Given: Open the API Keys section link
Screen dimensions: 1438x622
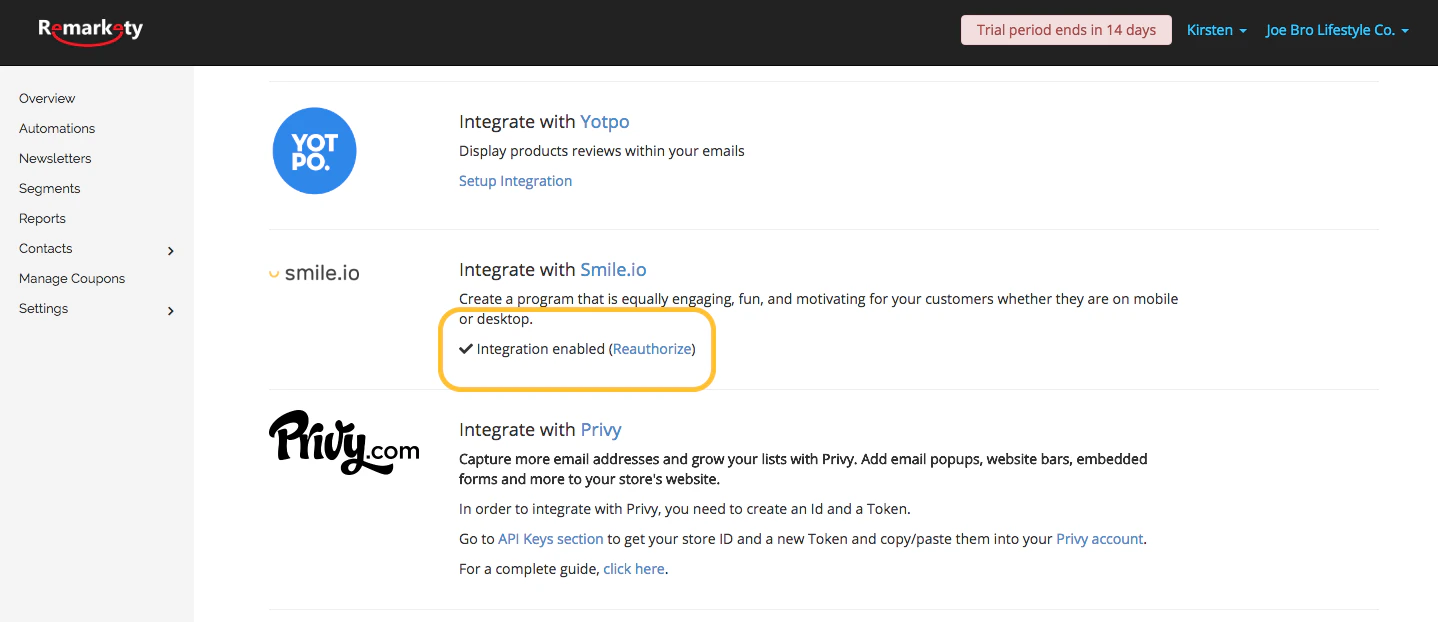Looking at the screenshot, I should 551,539.
